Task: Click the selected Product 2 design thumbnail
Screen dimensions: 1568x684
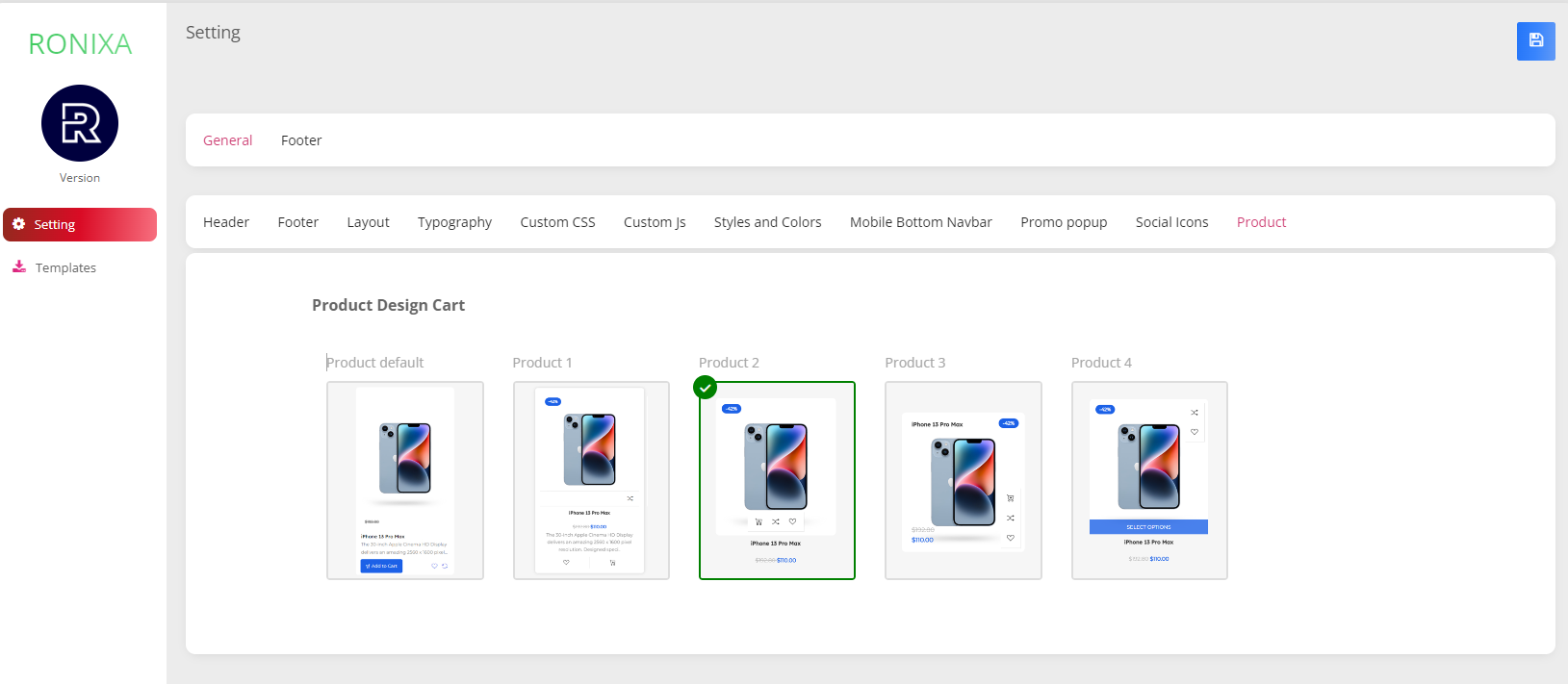Action: (777, 481)
